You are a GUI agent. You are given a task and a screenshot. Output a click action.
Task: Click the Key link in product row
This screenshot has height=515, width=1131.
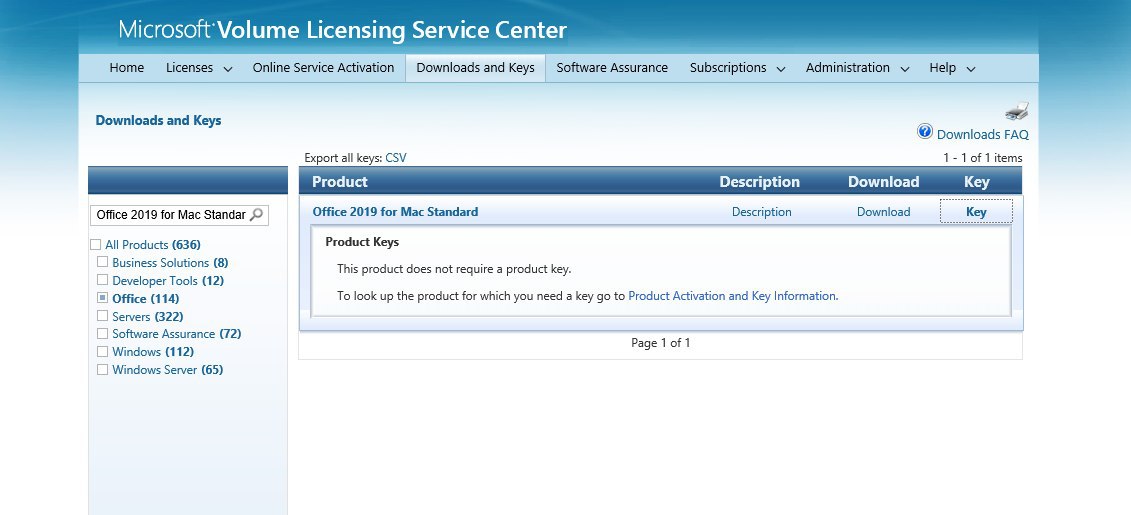pos(976,211)
